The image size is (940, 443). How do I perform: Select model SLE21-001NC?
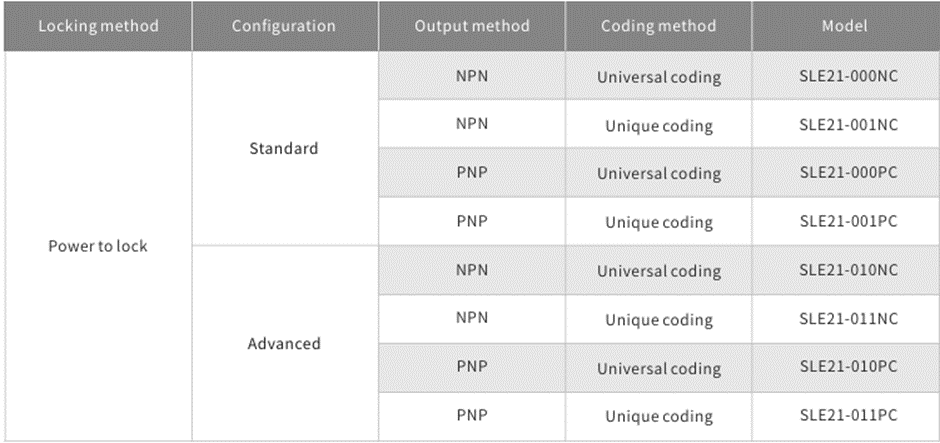tap(848, 125)
